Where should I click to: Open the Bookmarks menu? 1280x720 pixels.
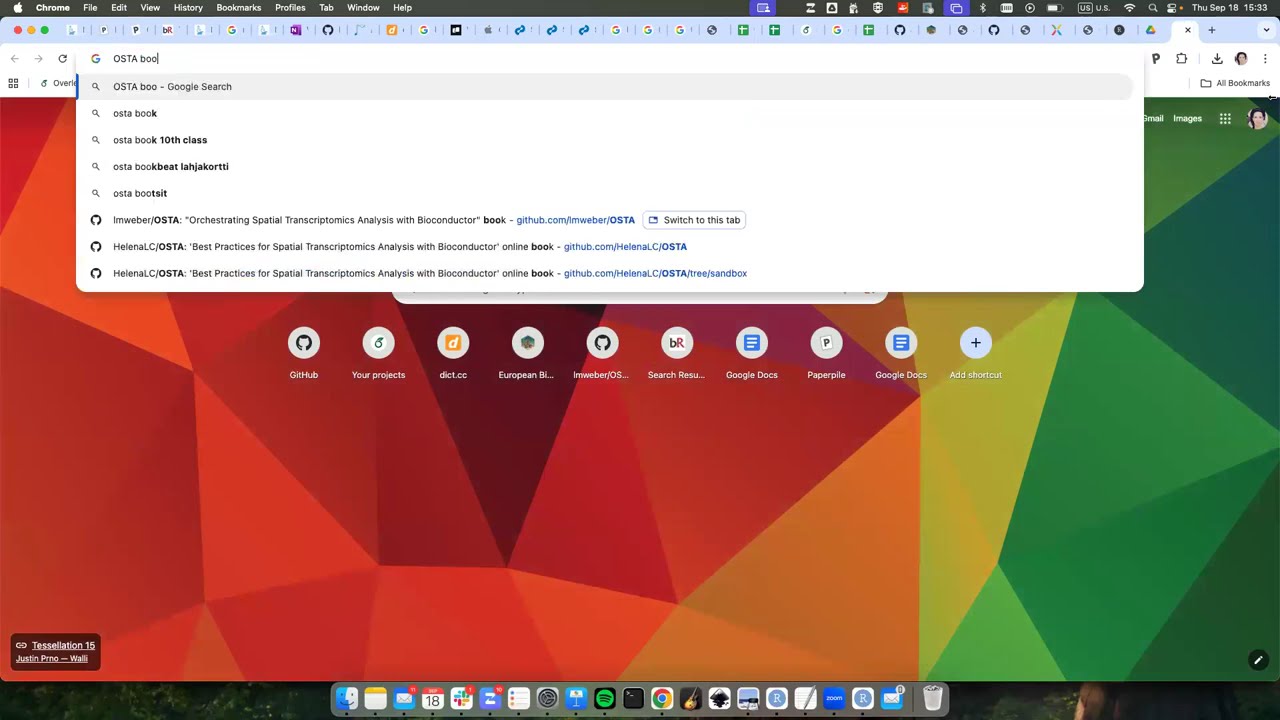click(x=239, y=8)
